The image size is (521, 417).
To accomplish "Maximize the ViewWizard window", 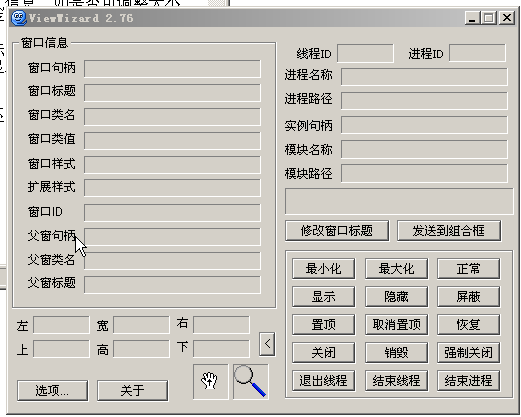I will pos(489,18).
